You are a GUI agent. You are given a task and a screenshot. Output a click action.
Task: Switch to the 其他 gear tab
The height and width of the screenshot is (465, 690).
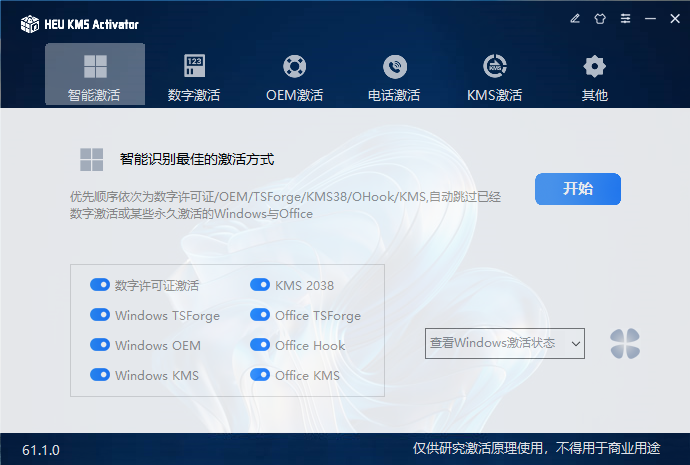click(x=595, y=77)
